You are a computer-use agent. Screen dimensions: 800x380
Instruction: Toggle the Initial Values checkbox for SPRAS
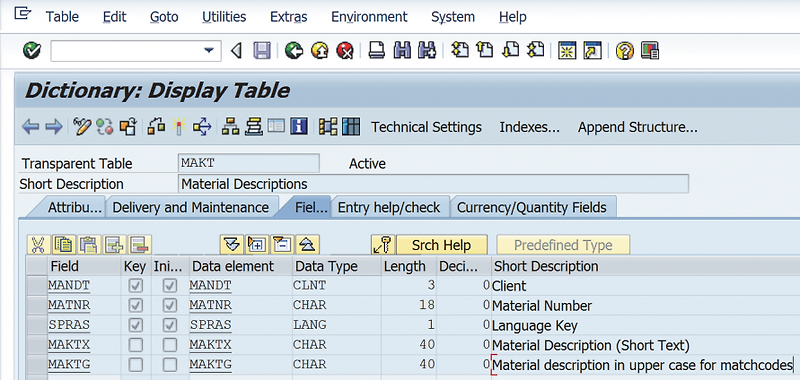(x=169, y=325)
